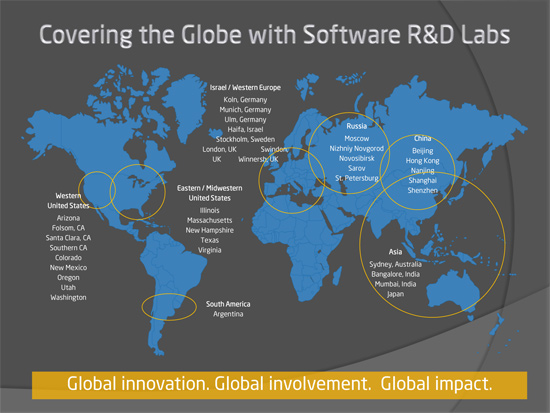Select 'Massachusetts' text

(209, 220)
